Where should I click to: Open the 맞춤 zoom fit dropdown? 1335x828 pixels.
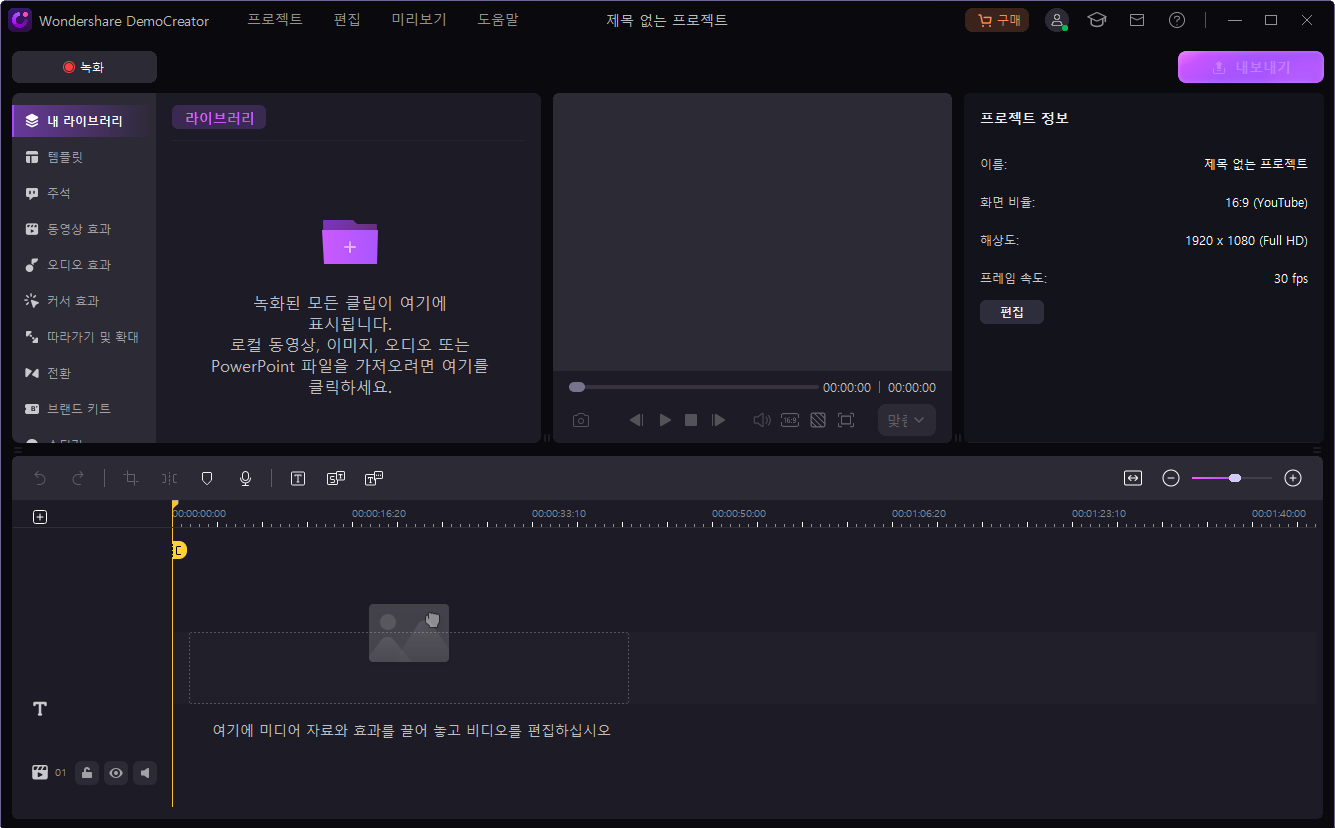point(907,420)
